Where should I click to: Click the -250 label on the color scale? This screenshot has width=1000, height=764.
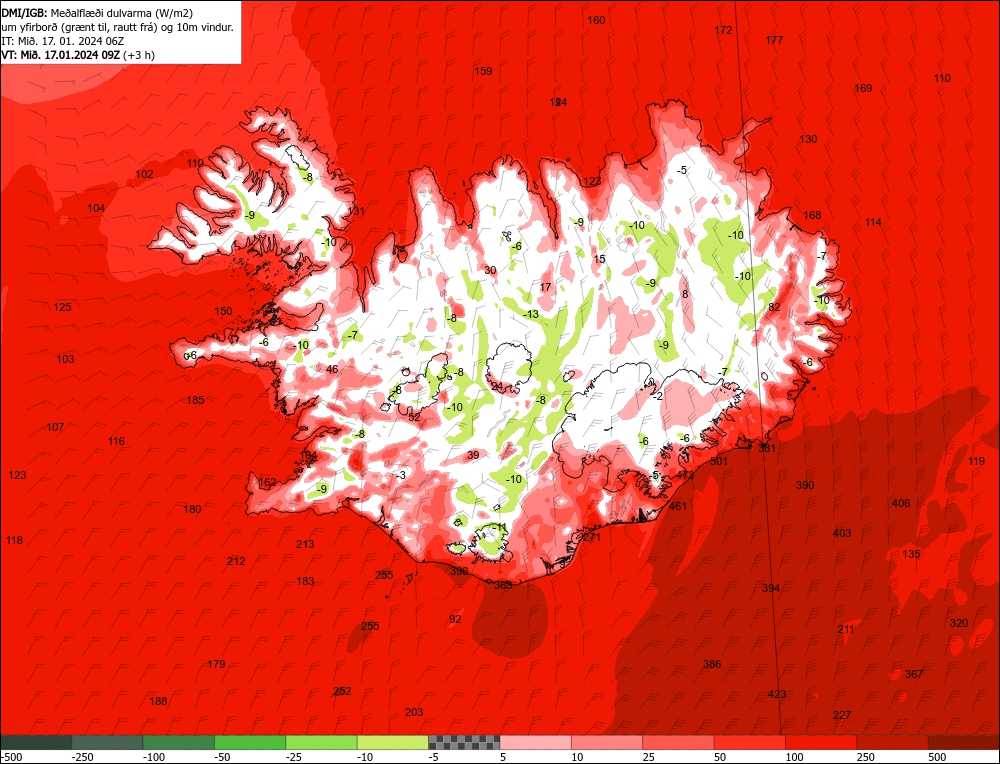coord(83,757)
